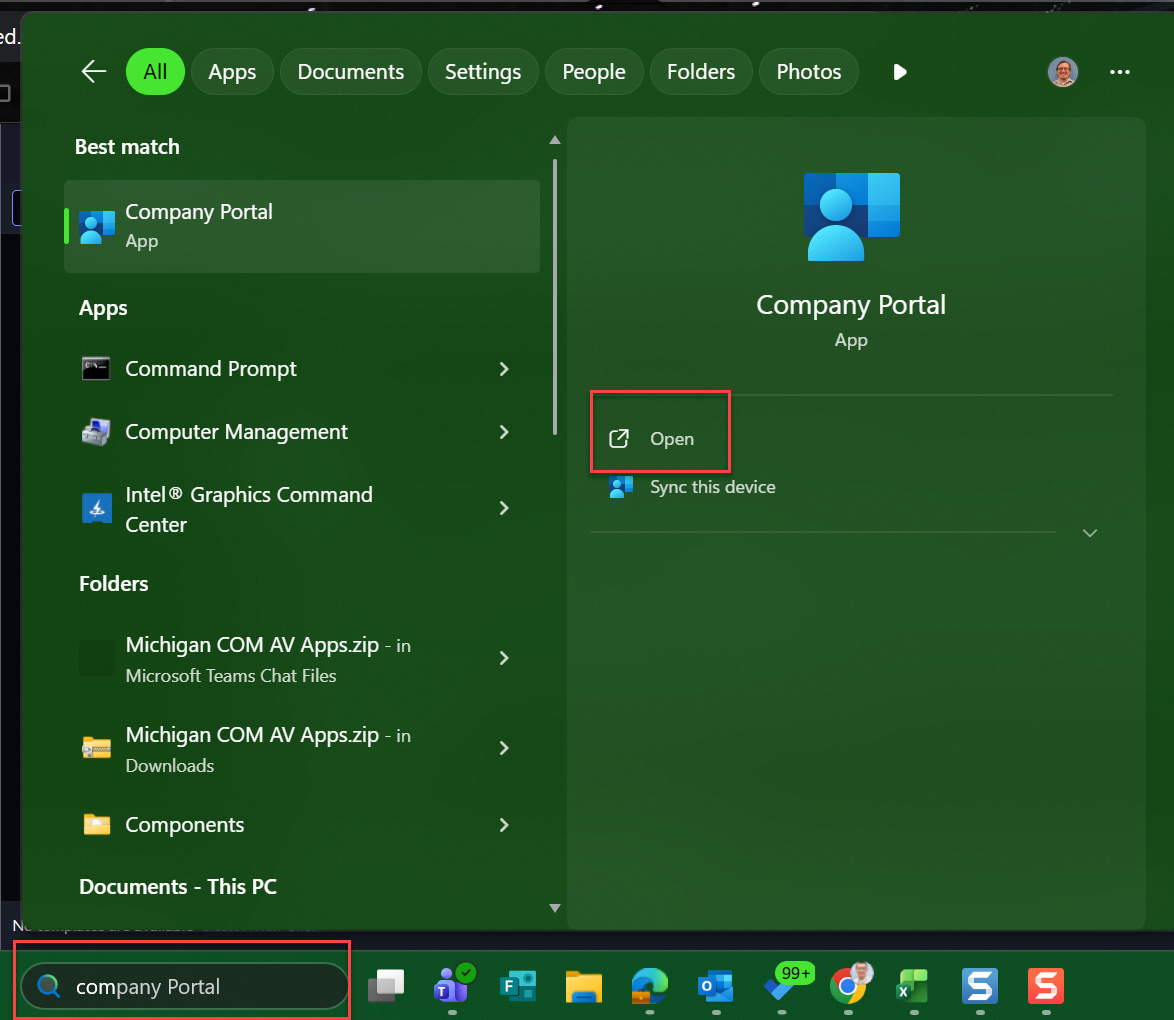Switch to the Documents search filter tab
The width and height of the screenshot is (1174, 1020).
click(x=350, y=71)
